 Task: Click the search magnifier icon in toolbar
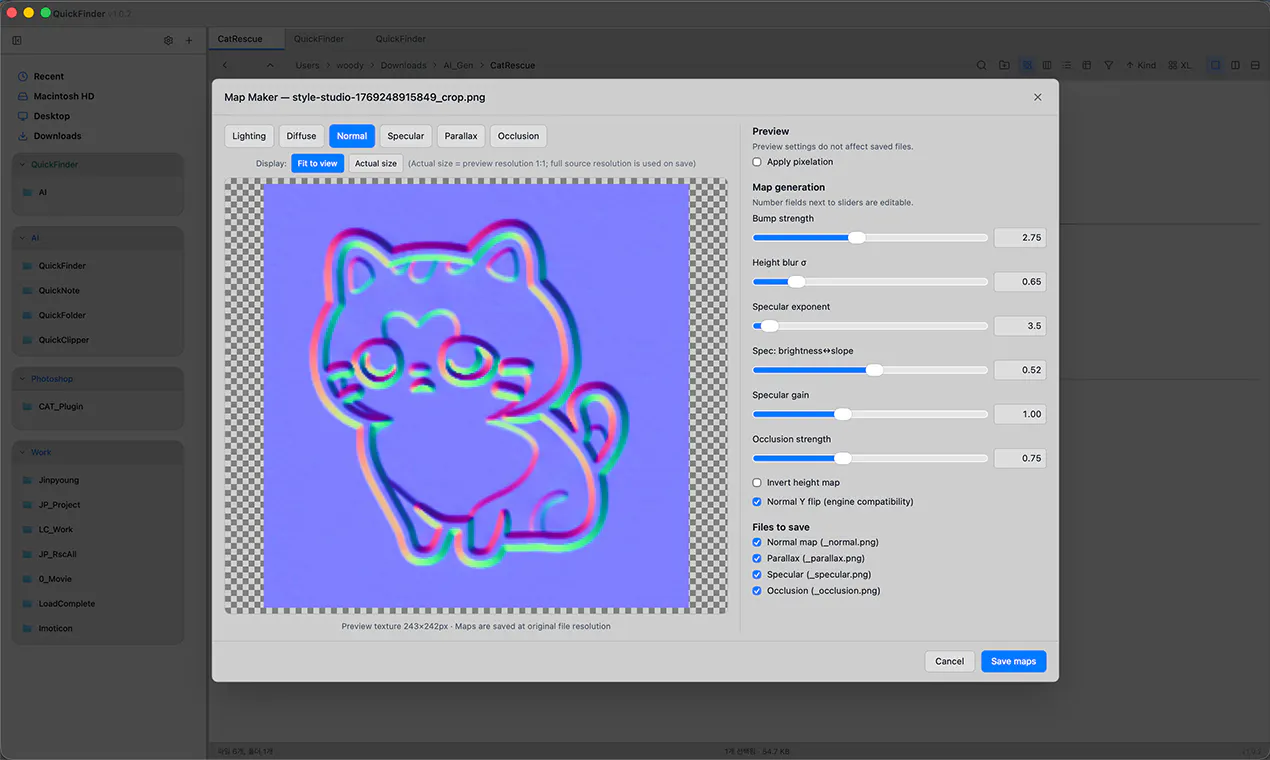(982, 65)
